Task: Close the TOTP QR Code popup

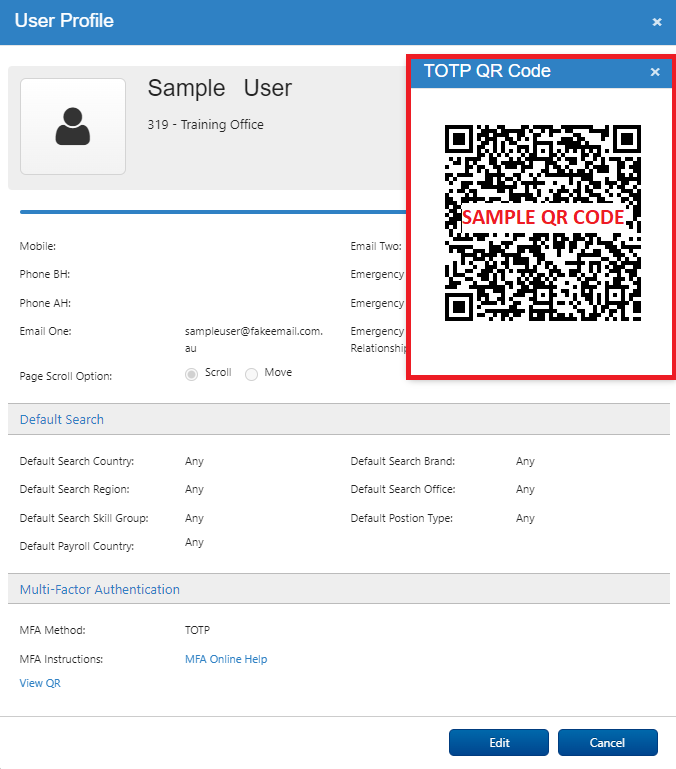Action: tap(655, 72)
